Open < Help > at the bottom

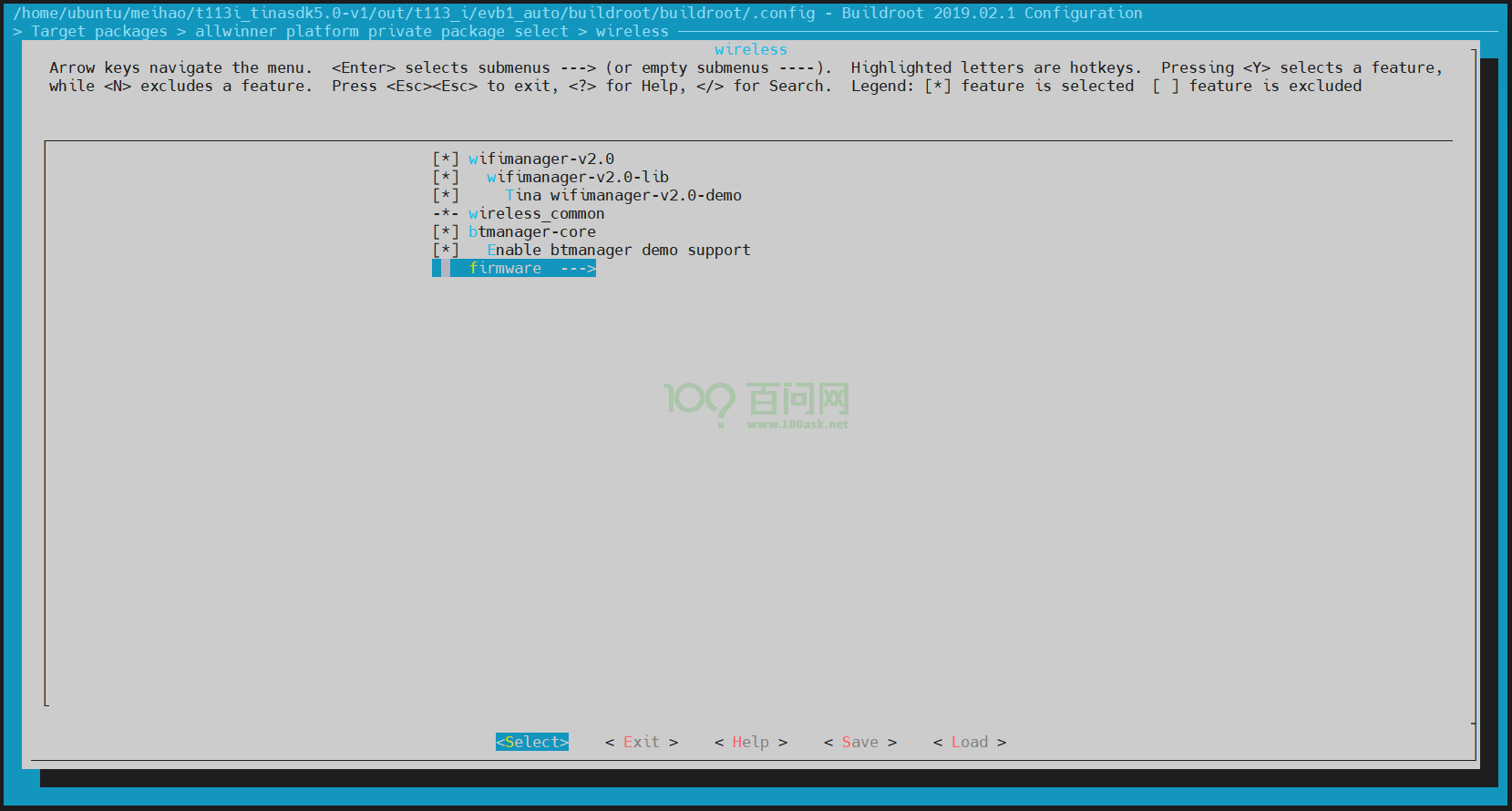750,743
